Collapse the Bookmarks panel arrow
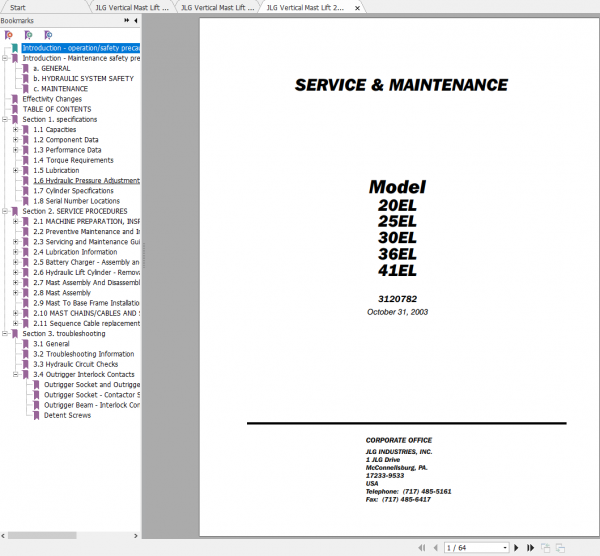 (136, 20)
